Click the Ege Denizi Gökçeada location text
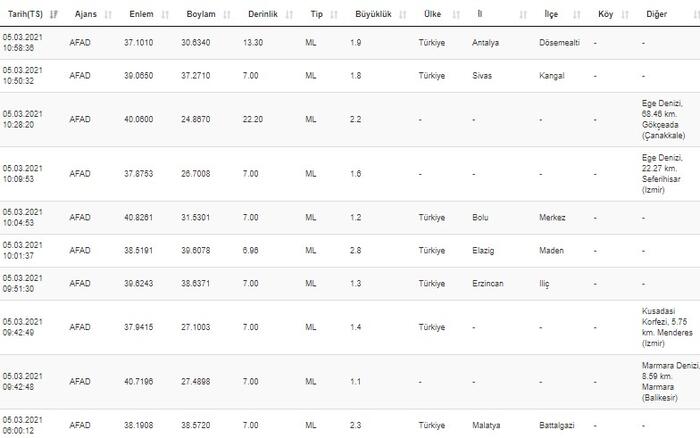700x438 pixels. (663, 119)
